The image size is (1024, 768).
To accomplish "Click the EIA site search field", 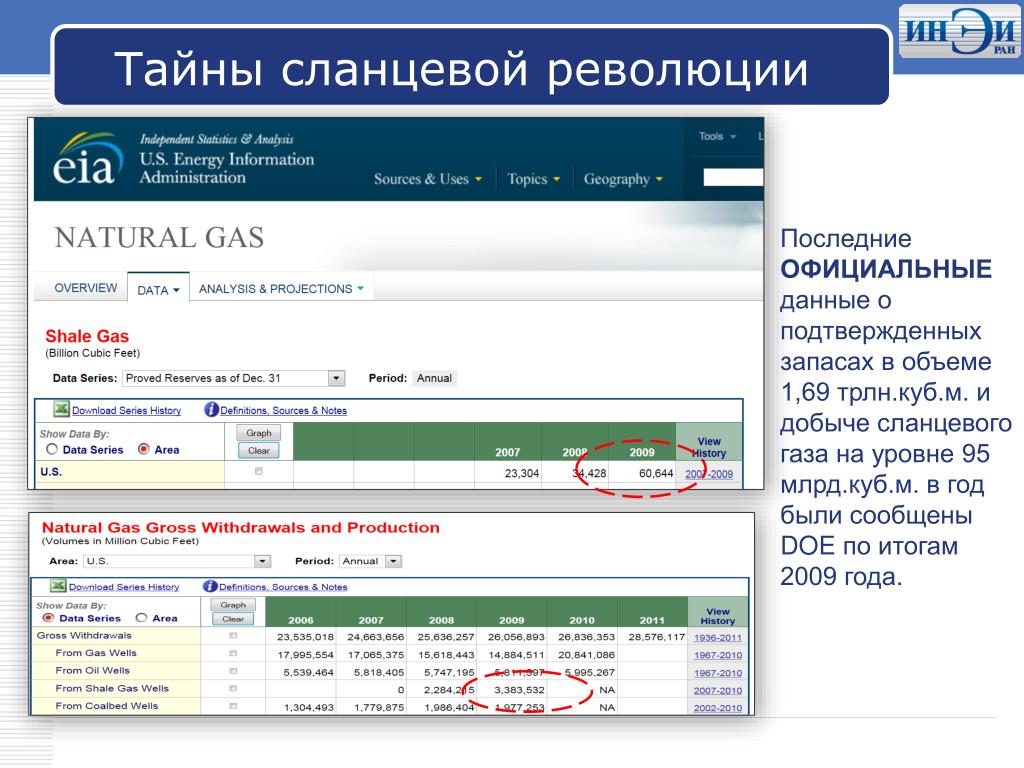I will [733, 177].
